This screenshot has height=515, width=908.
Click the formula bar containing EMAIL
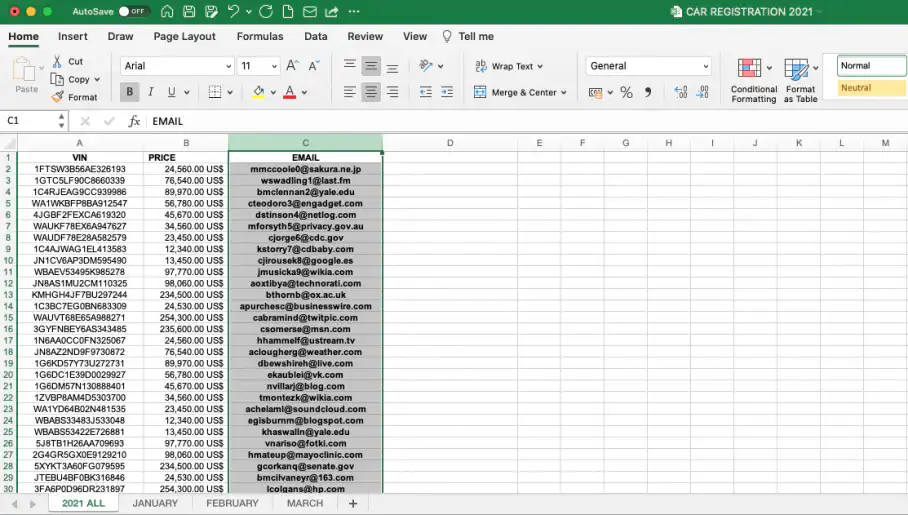[527, 121]
